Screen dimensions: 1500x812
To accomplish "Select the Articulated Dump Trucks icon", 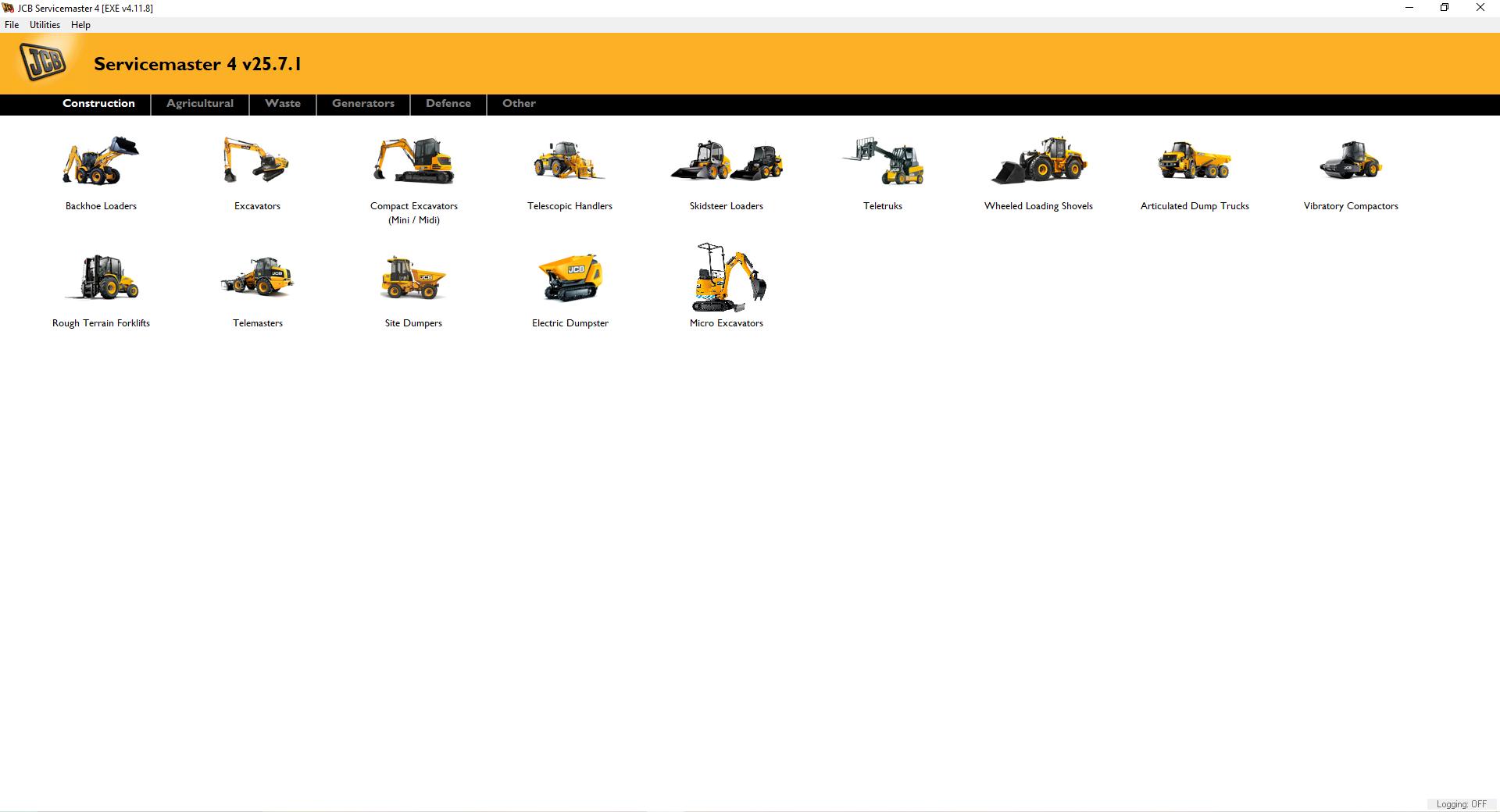I will (x=1195, y=161).
